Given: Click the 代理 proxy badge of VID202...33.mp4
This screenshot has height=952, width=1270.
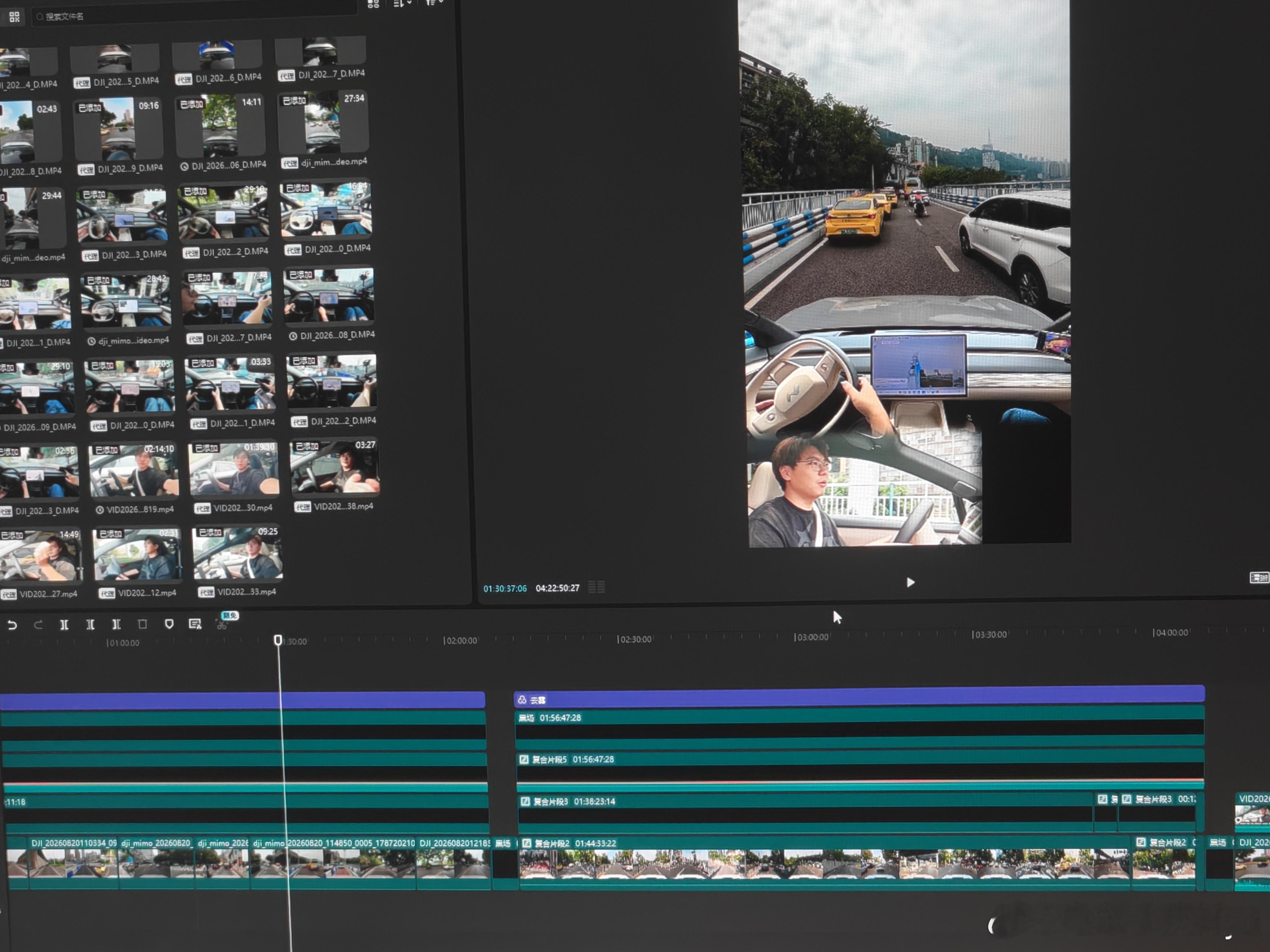Looking at the screenshot, I should point(206,592).
